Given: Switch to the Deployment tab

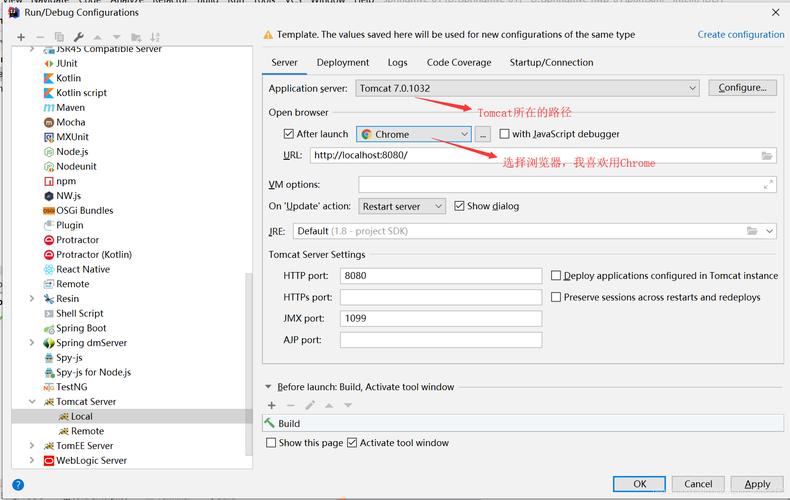Looking at the screenshot, I should 343,62.
